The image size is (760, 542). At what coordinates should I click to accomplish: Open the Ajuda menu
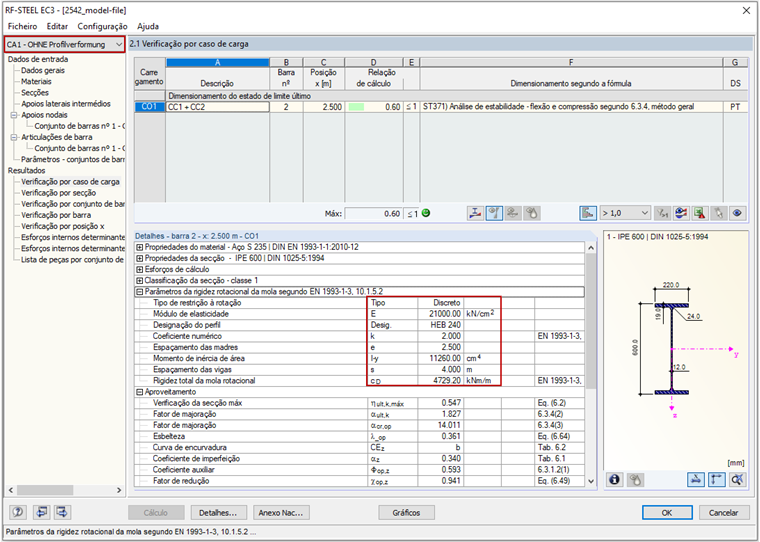pyautogui.click(x=148, y=26)
